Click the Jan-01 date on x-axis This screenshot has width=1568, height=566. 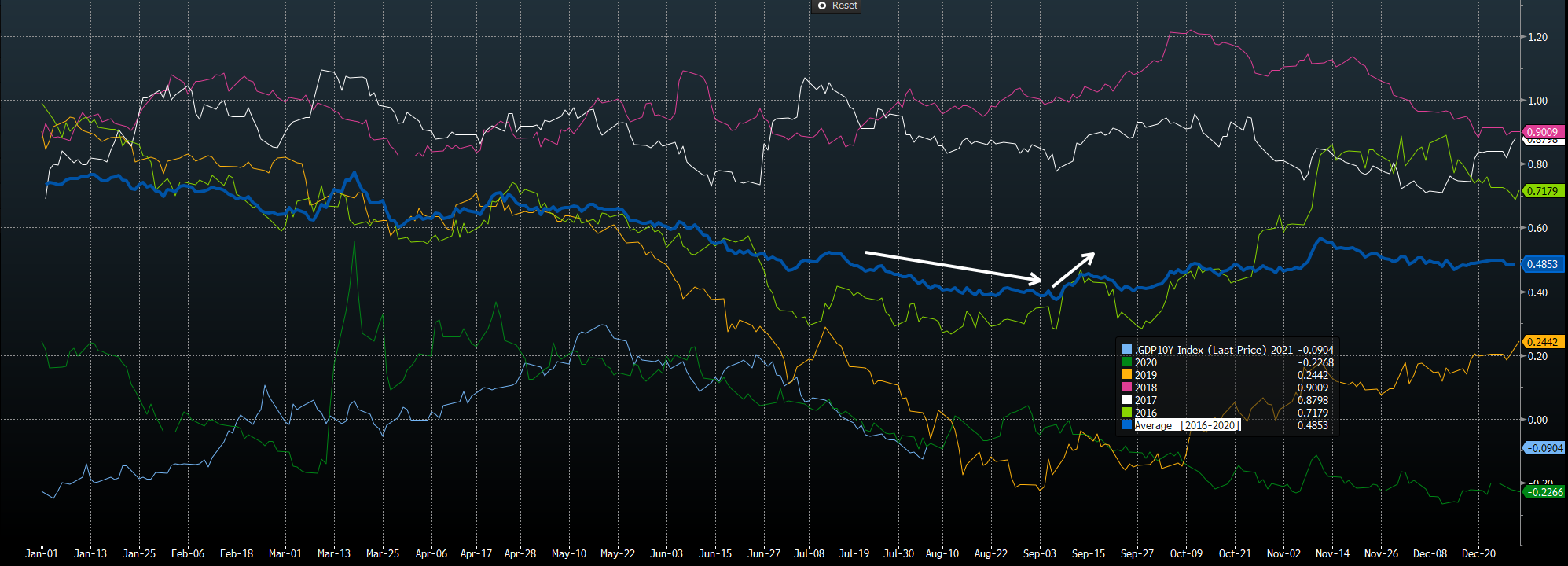point(42,553)
